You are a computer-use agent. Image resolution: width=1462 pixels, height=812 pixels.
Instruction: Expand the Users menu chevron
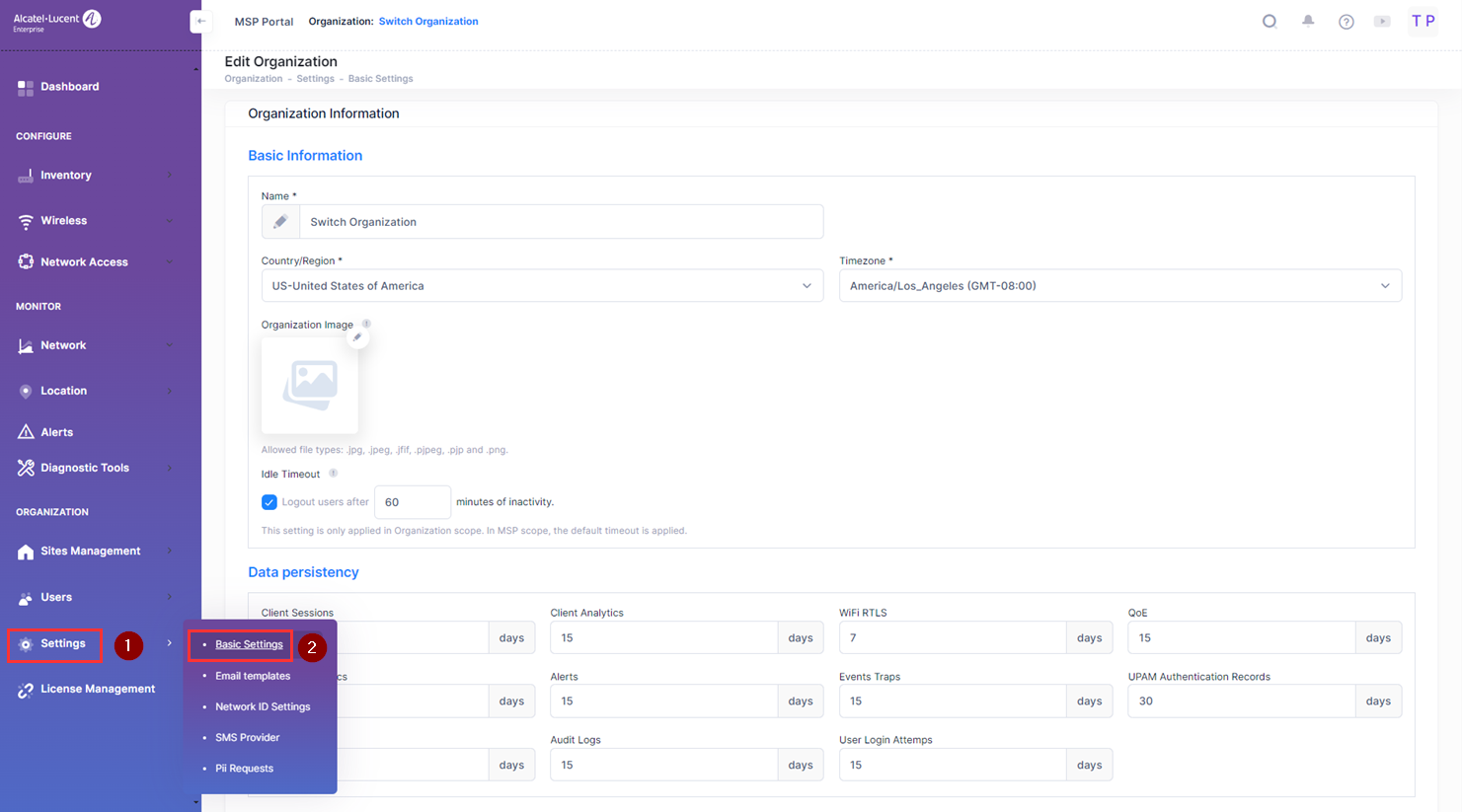170,597
